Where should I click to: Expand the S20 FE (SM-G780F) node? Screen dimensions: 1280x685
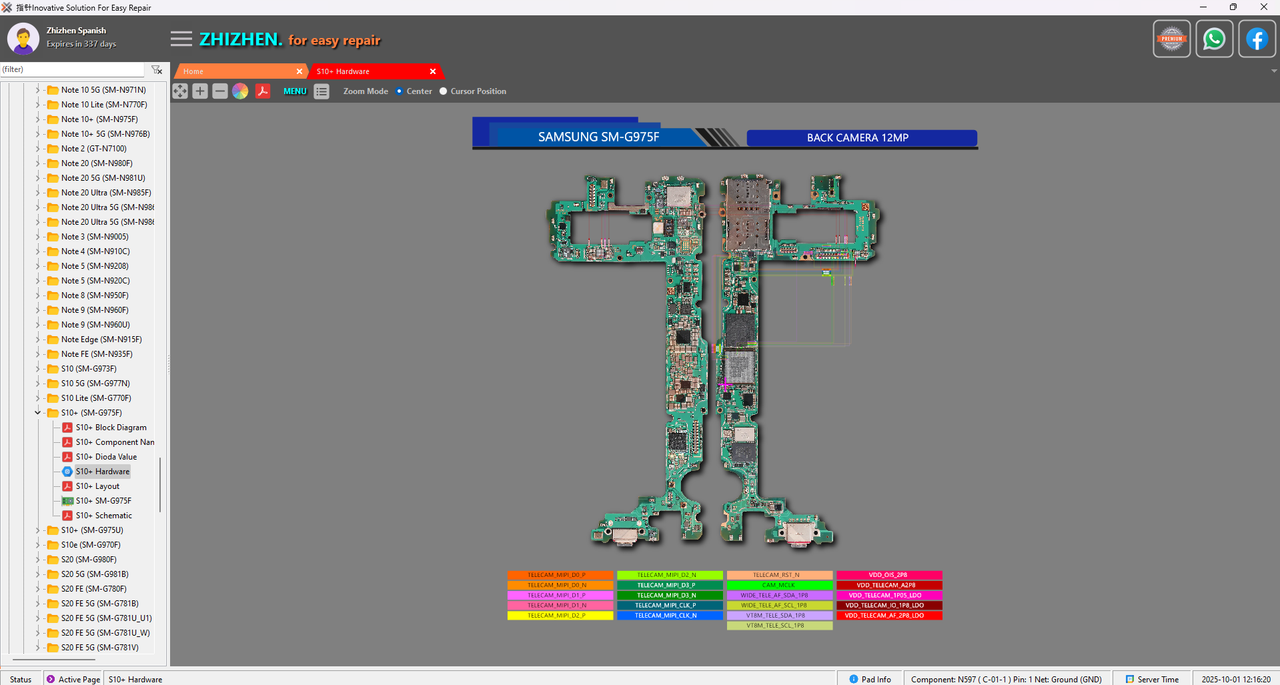pyautogui.click(x=38, y=589)
